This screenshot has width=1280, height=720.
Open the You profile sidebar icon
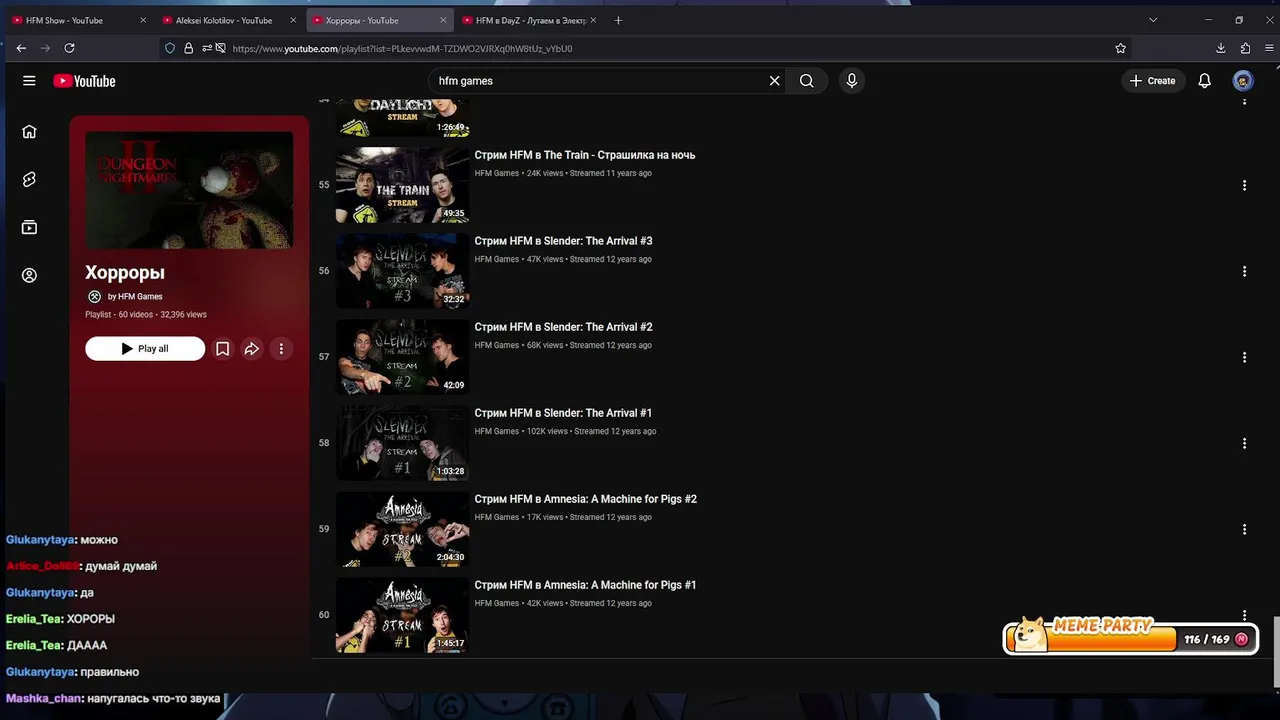[29, 275]
